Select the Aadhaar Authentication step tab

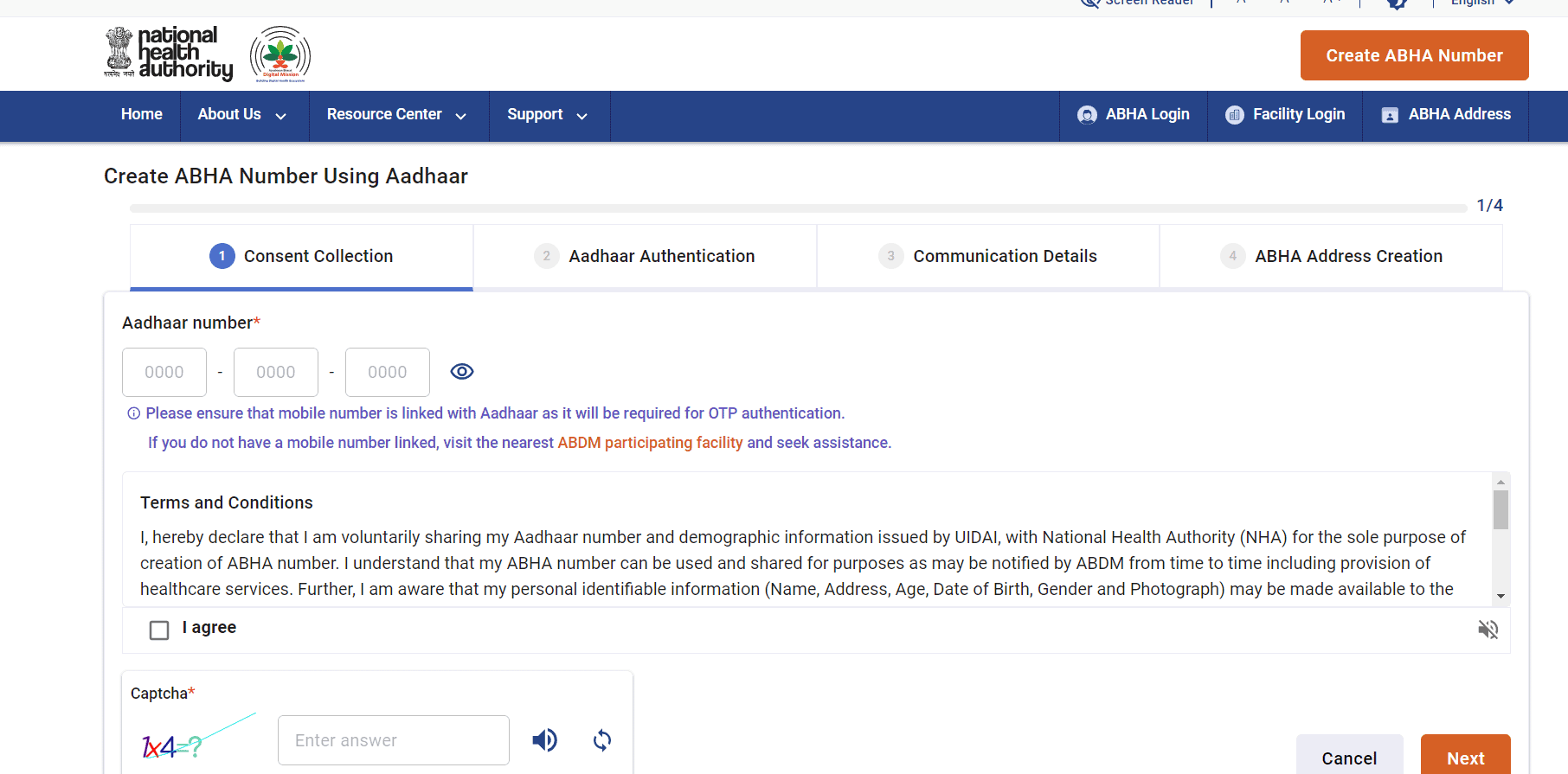pyautogui.click(x=645, y=256)
